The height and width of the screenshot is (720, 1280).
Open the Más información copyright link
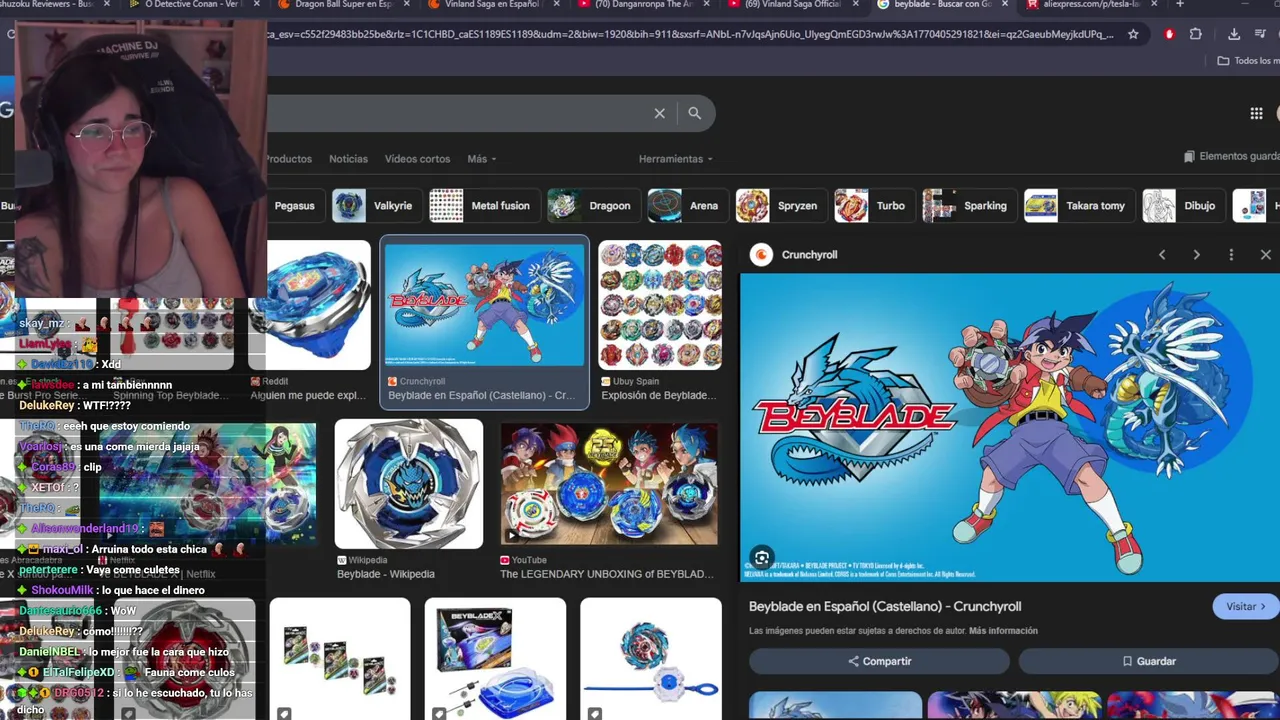pyautogui.click(x=1003, y=631)
